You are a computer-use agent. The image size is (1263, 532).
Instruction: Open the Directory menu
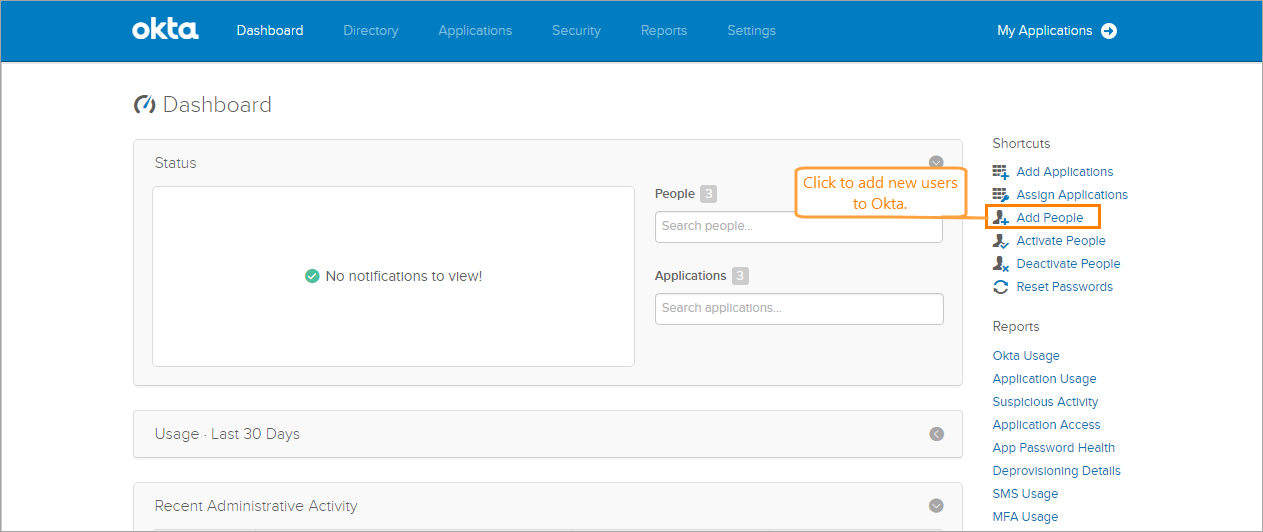pos(370,31)
